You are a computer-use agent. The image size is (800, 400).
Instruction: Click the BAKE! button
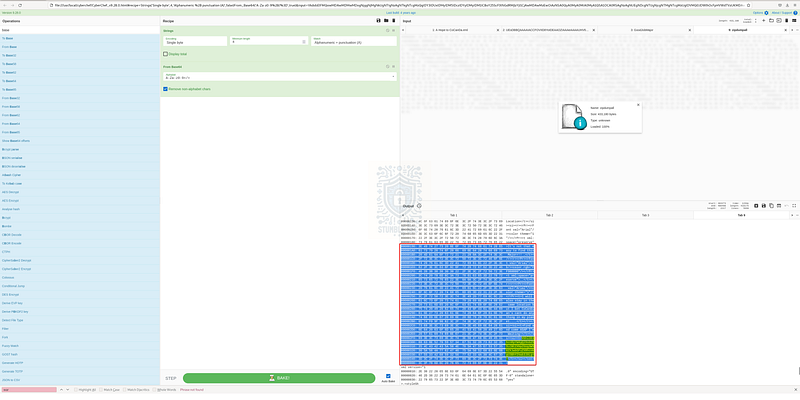pyautogui.click(x=279, y=378)
